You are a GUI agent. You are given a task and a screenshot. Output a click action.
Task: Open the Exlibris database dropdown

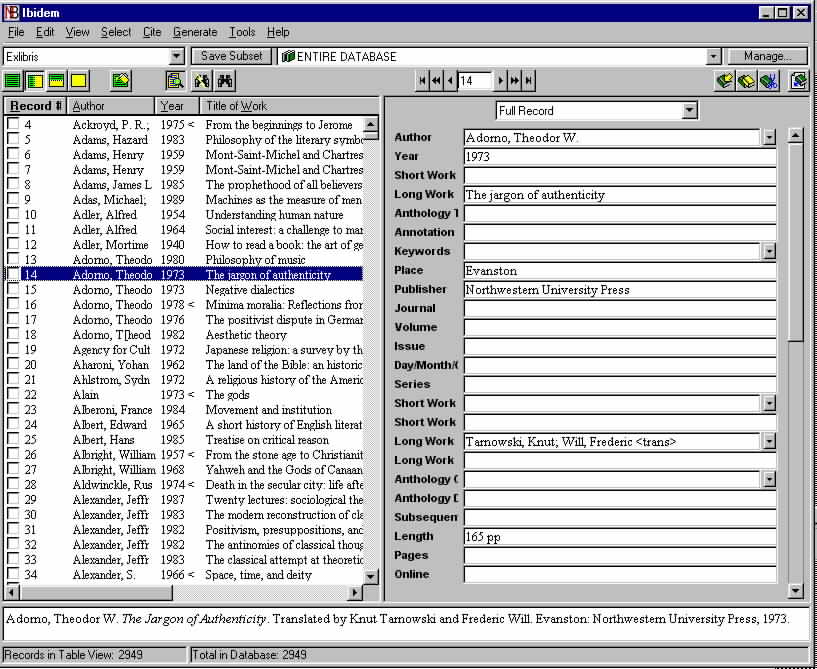pos(177,56)
